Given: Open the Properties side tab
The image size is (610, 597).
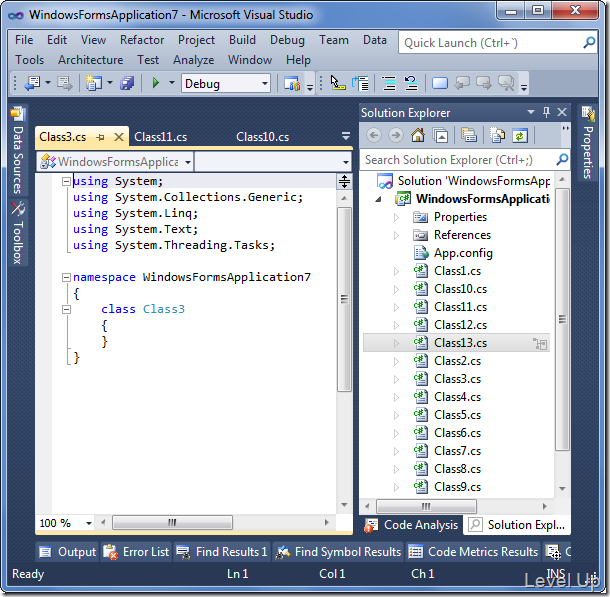Looking at the screenshot, I should [x=588, y=143].
